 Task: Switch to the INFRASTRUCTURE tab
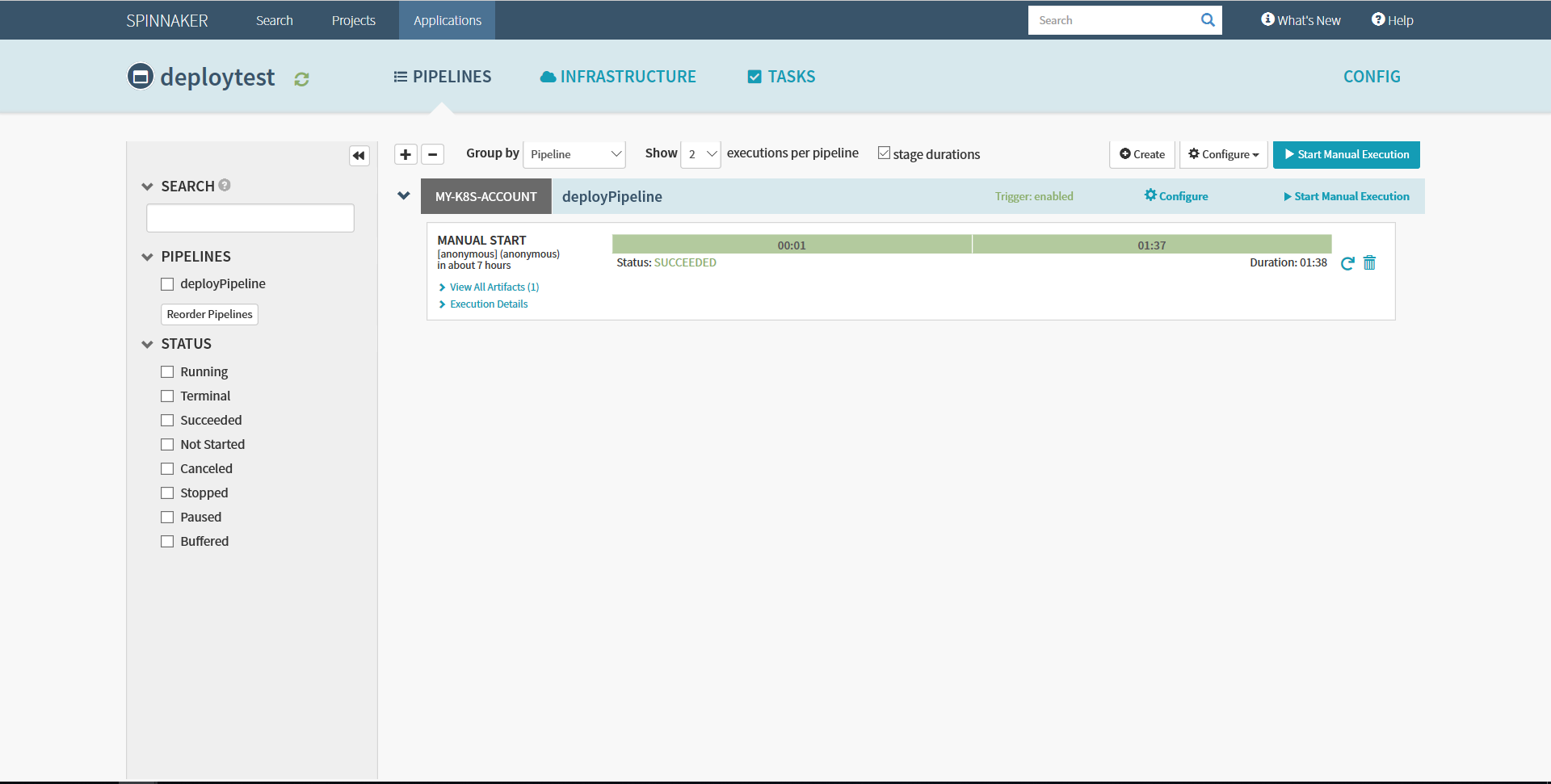pos(618,77)
